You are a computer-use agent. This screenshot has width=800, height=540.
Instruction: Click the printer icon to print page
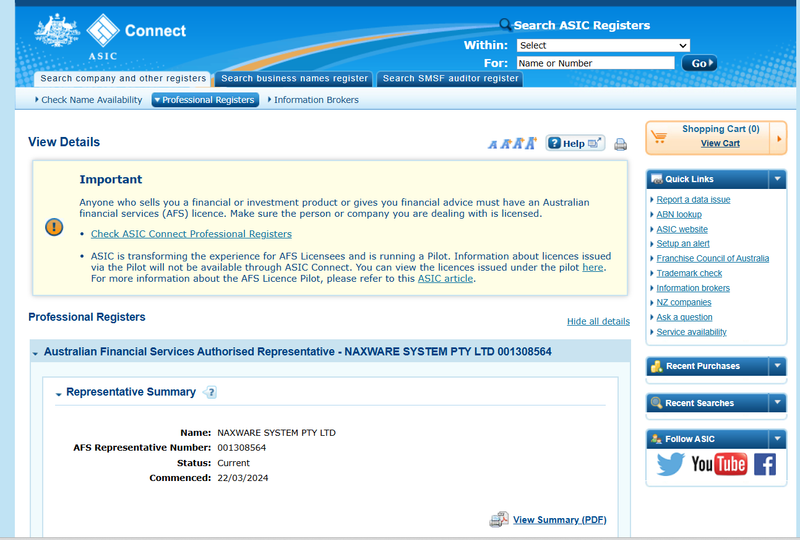click(620, 144)
